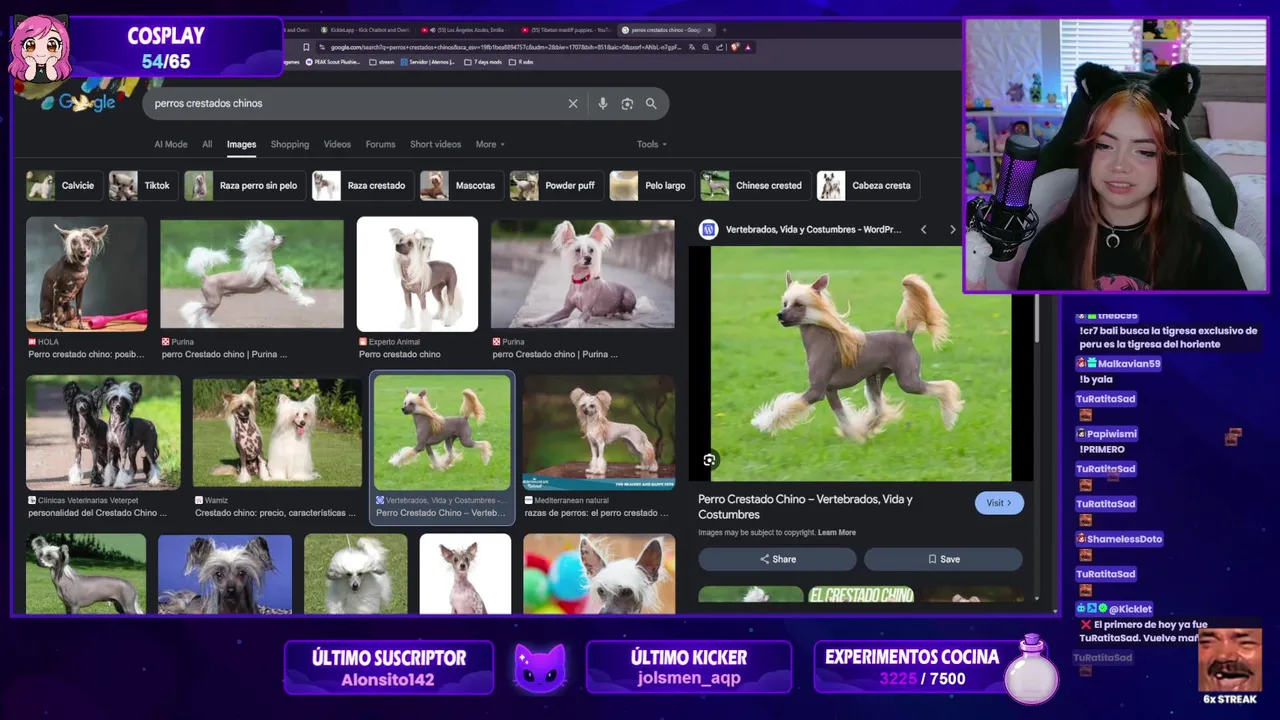Select the Calvicie filter chip
This screenshot has height=720, width=1280.
64,185
